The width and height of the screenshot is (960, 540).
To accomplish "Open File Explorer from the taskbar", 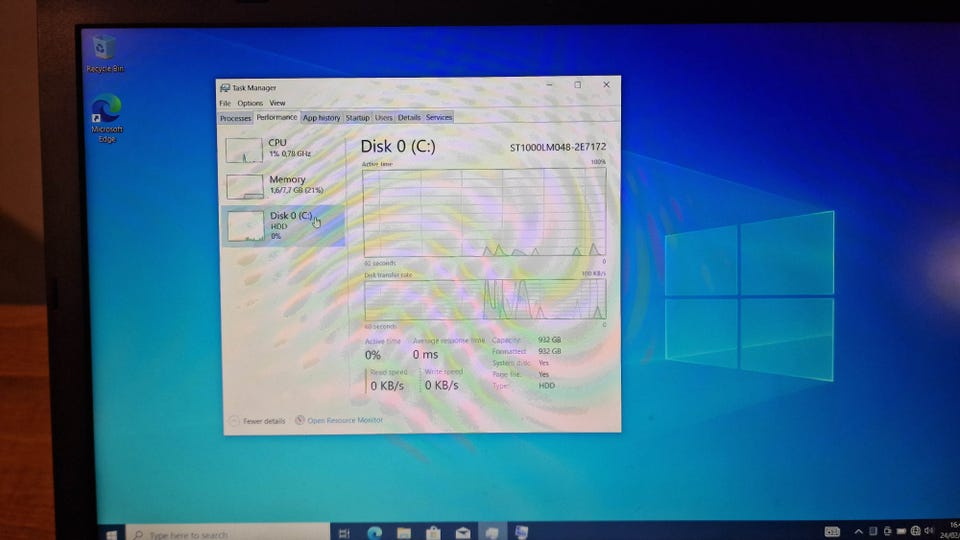I will 403,533.
